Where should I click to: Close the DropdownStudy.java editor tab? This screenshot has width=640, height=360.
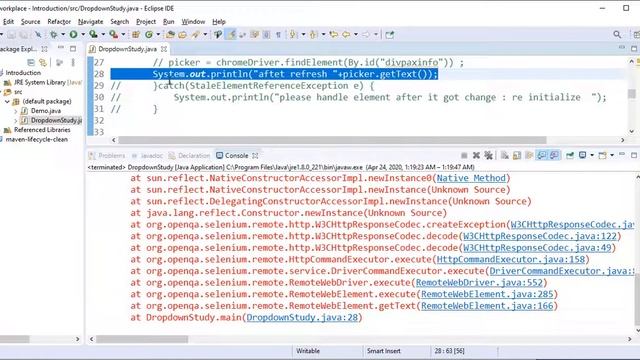[x=164, y=49]
